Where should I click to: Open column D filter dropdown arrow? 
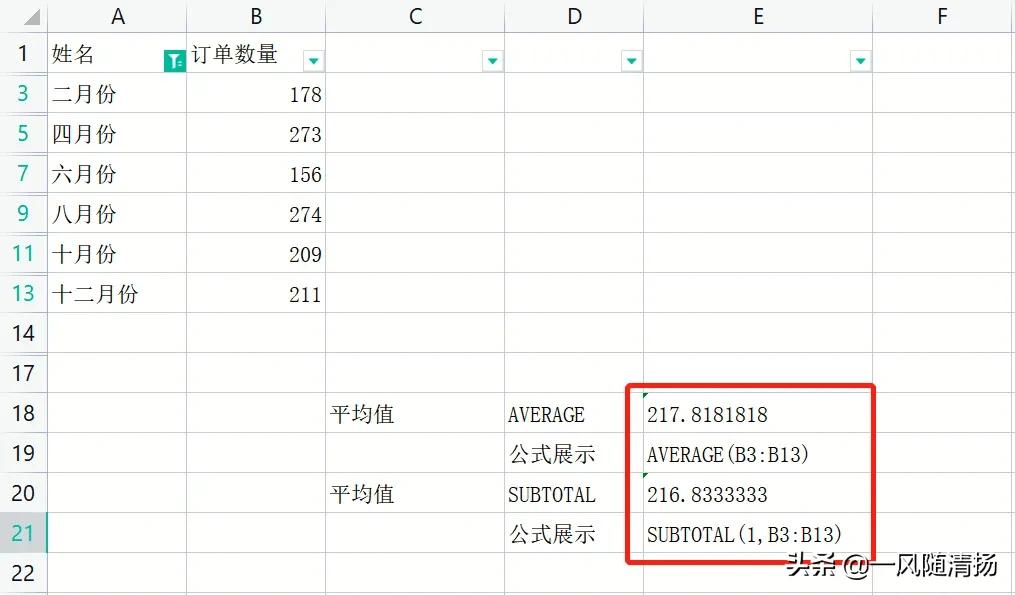point(631,62)
